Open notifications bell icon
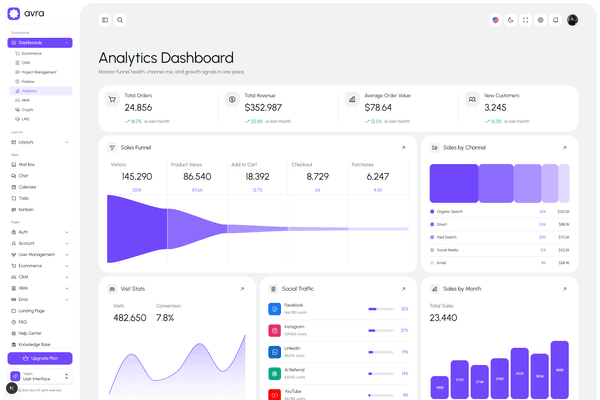The image size is (600, 400). pyautogui.click(x=556, y=20)
